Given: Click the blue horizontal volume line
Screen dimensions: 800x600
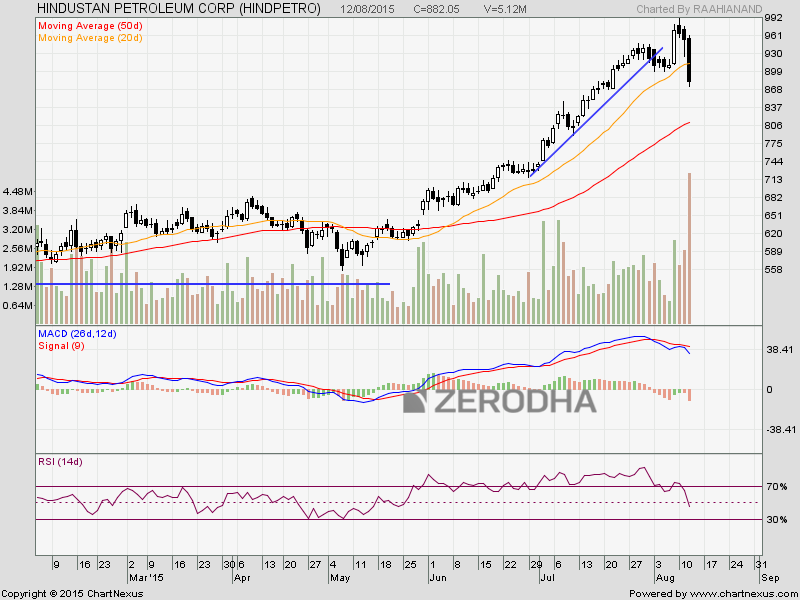Looking at the screenshot, I should (x=212, y=284).
